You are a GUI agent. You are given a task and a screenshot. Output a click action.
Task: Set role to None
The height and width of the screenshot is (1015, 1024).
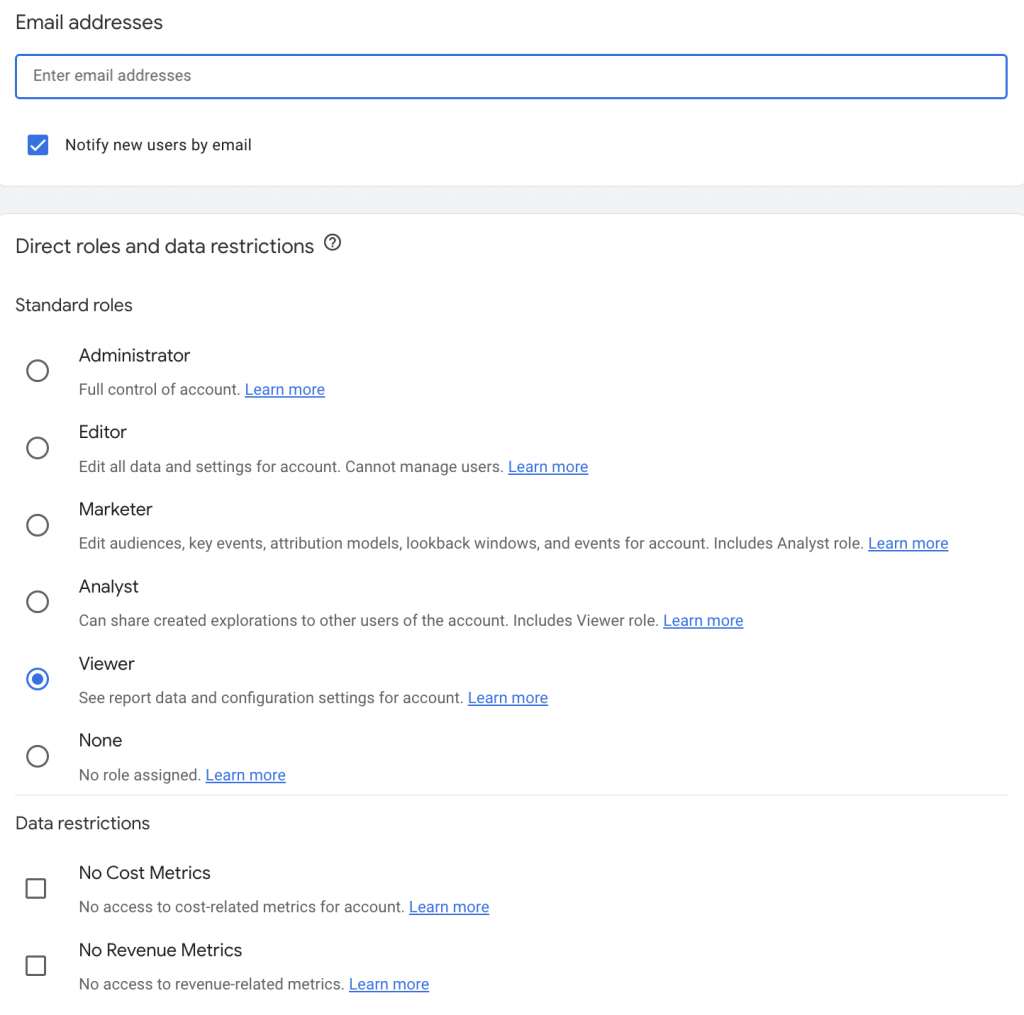pos(38,756)
